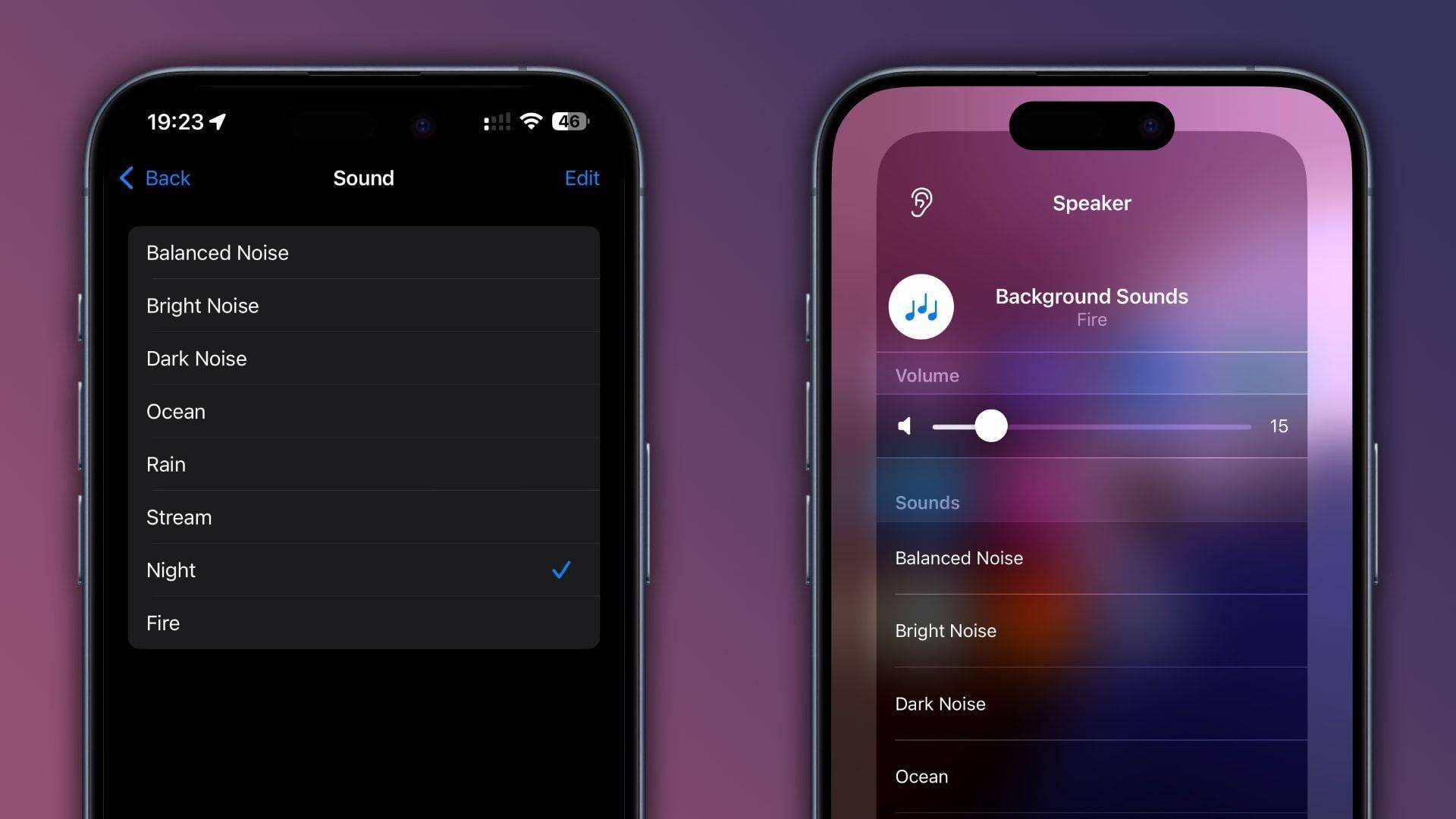Click the speaker/volume mute icon on slider
1456x819 pixels.
tap(903, 425)
